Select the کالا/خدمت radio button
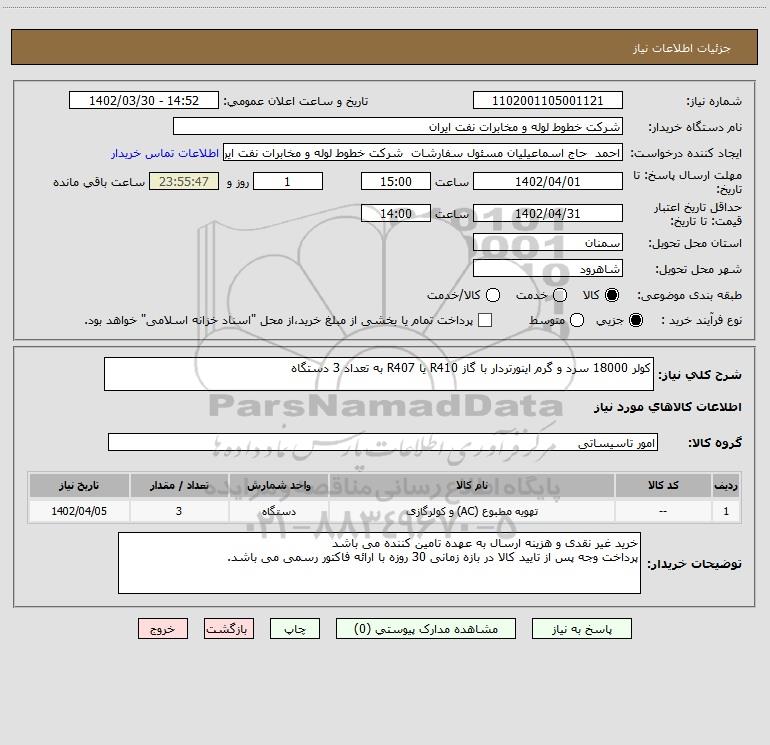Image resolution: width=770 pixels, height=745 pixels. click(x=493, y=295)
